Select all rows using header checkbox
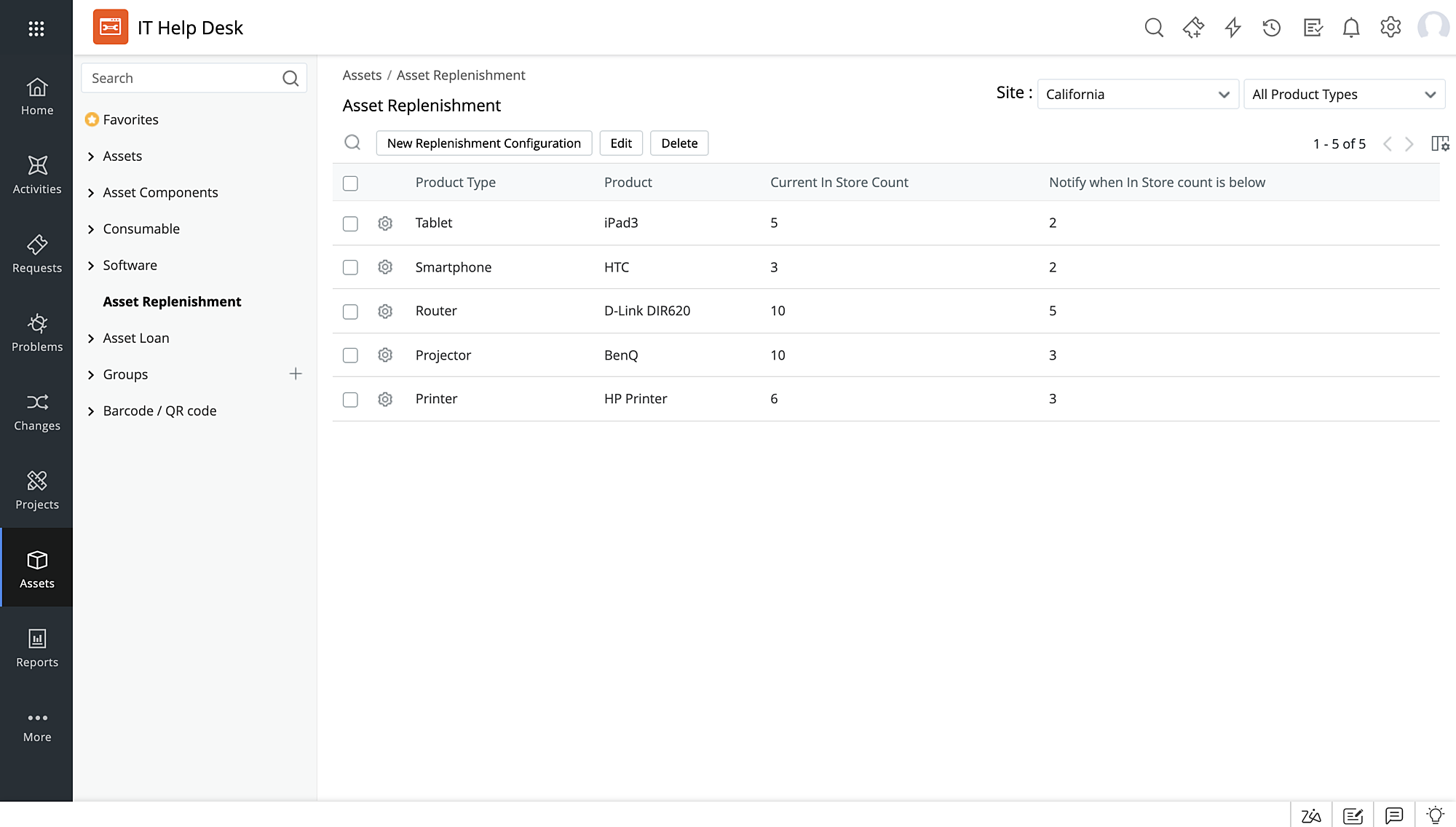This screenshot has width=1456, height=827. point(350,183)
